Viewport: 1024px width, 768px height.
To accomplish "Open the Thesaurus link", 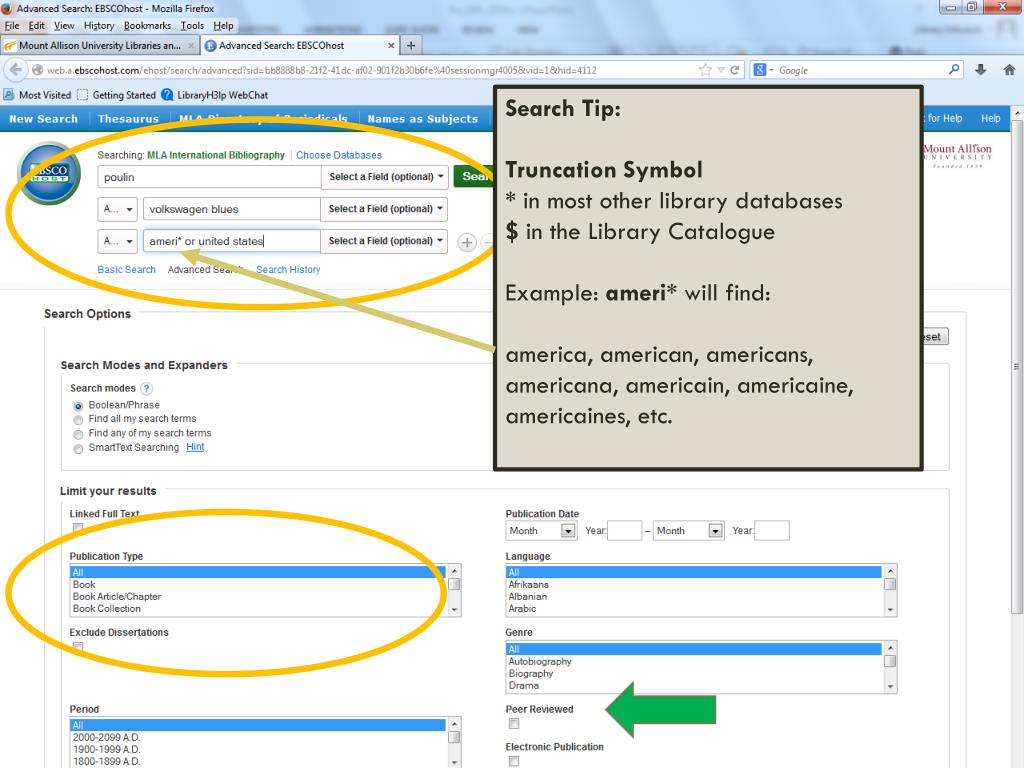I will click(128, 119).
